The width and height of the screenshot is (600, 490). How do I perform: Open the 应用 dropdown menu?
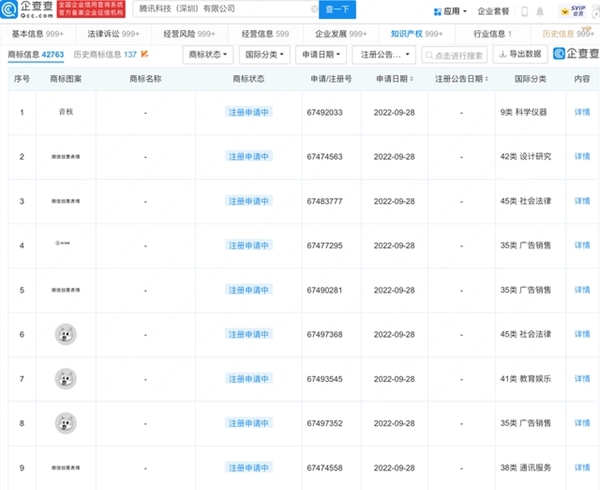450,11
